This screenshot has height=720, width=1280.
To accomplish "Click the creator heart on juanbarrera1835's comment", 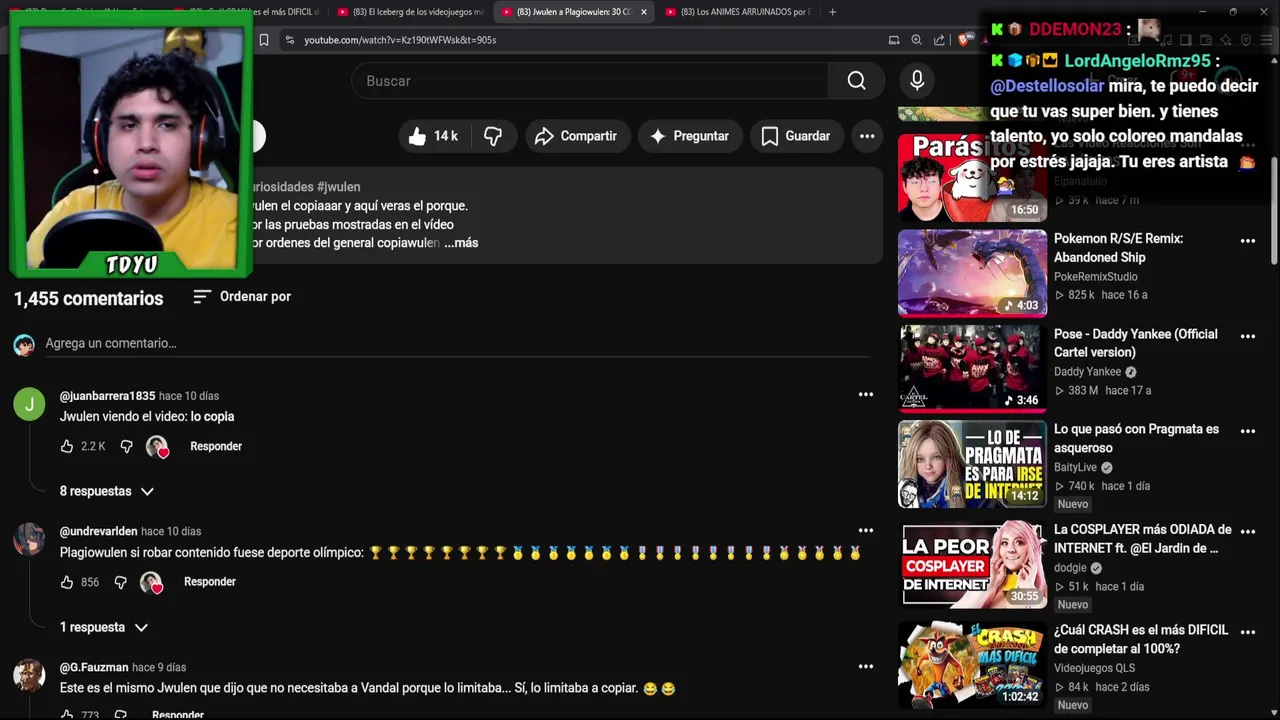I will click(x=157, y=447).
